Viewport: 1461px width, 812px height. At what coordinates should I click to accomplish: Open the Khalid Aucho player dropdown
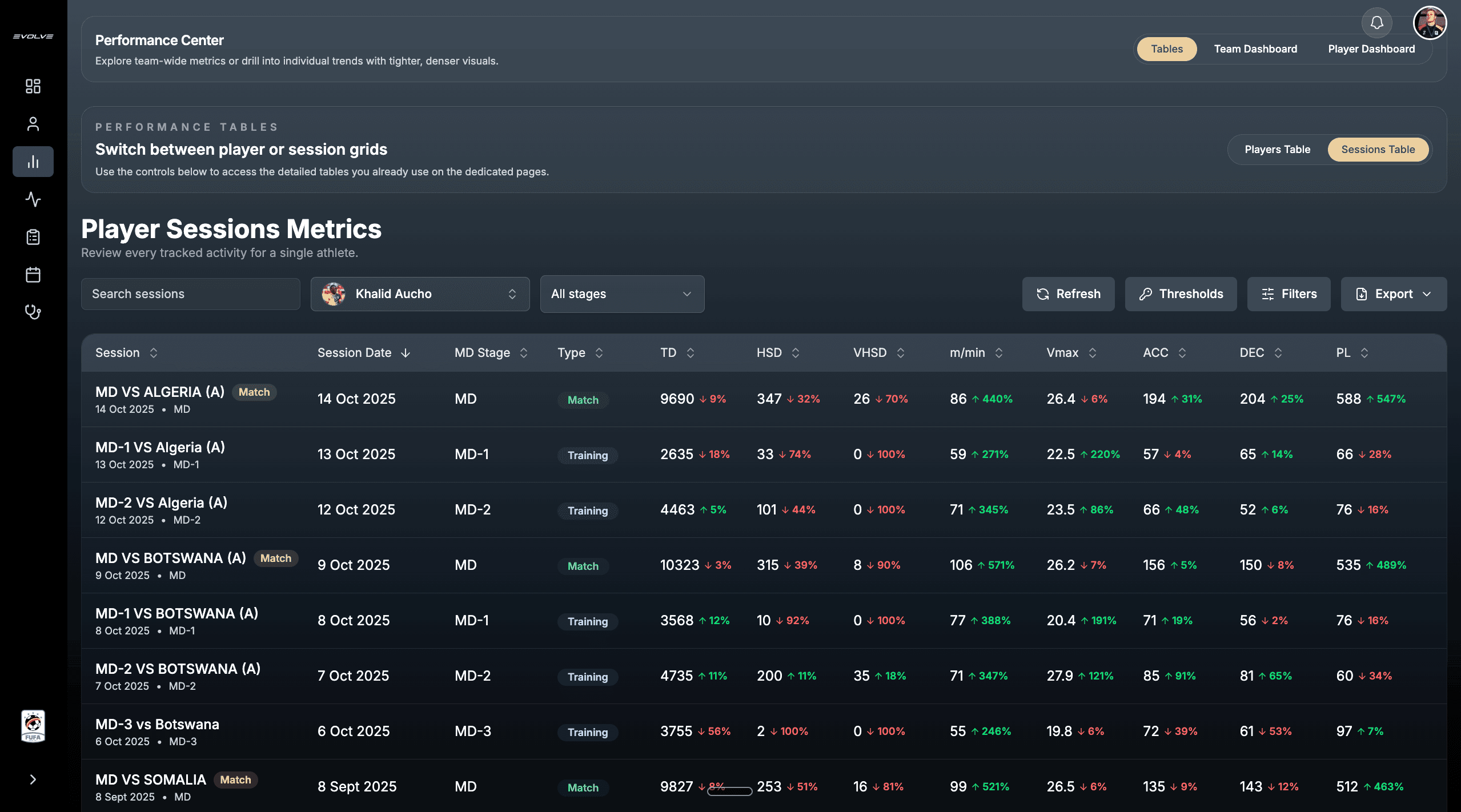[x=420, y=294]
